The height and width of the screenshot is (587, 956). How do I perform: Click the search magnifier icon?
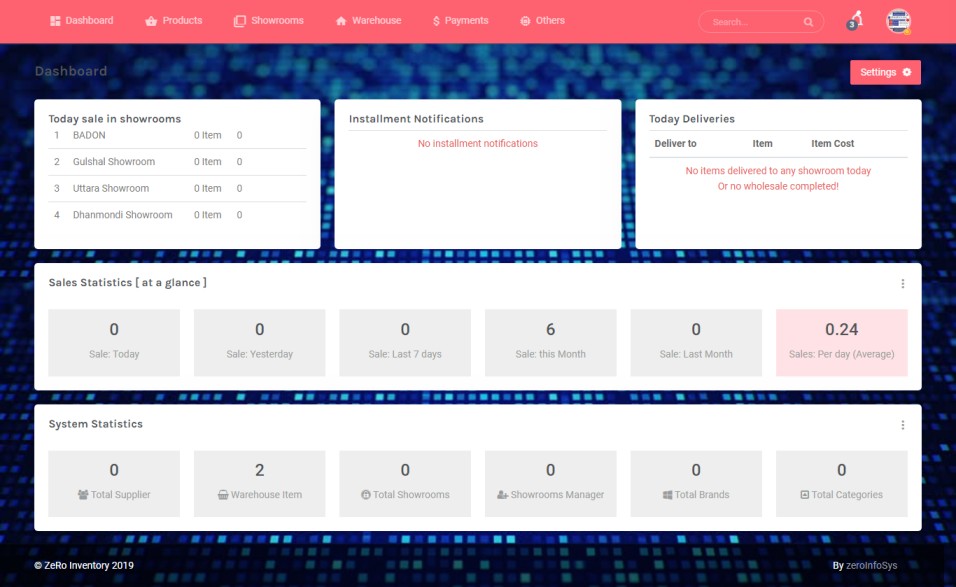point(808,22)
